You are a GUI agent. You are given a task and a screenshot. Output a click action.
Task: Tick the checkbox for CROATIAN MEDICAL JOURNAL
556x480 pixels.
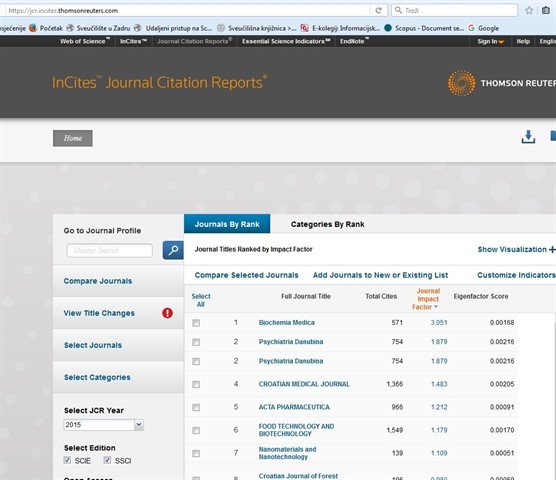(196, 384)
